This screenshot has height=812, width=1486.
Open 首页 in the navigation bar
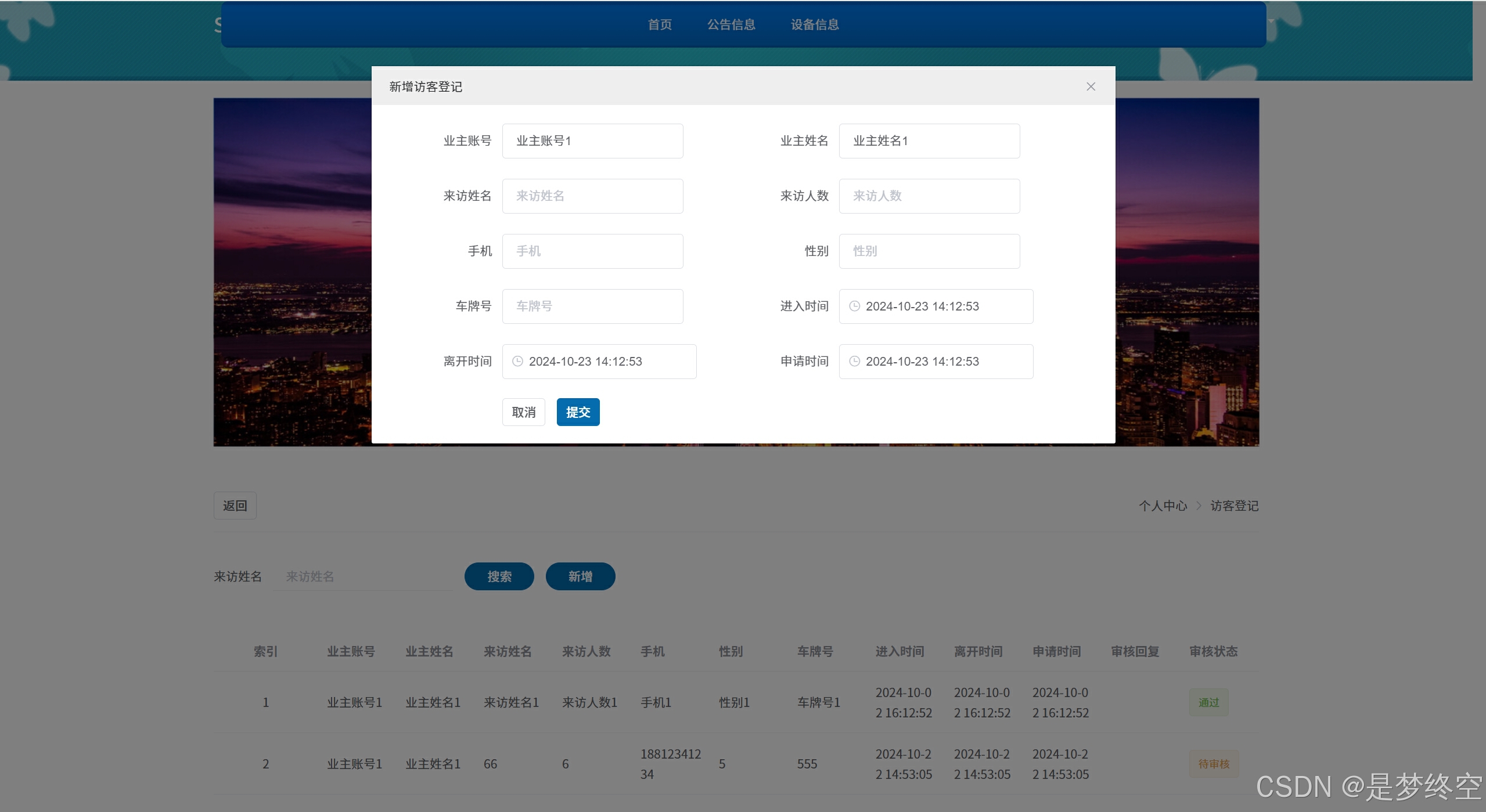coord(660,24)
